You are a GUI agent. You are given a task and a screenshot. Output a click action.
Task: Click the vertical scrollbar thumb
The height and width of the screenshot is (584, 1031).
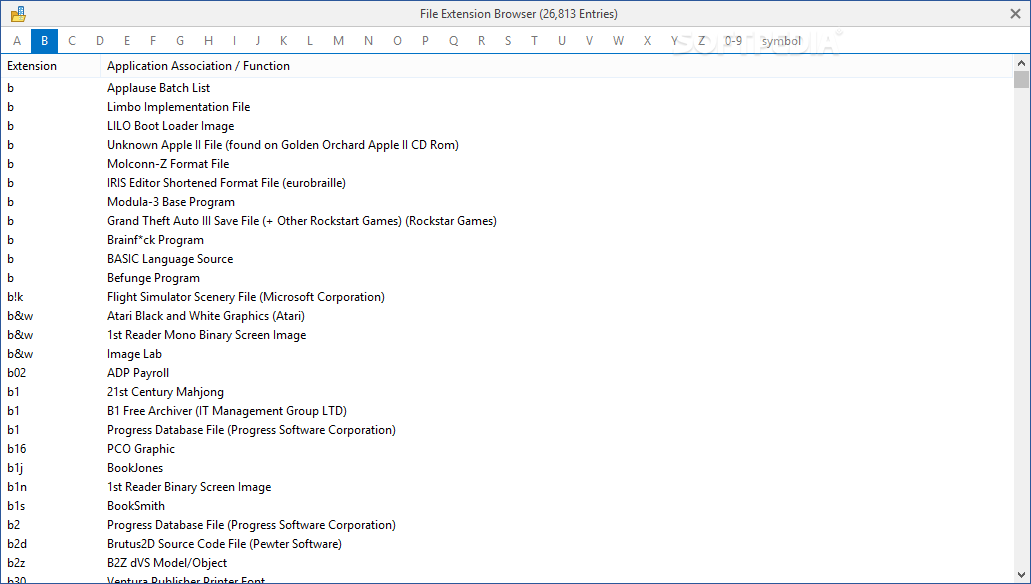(x=1021, y=80)
